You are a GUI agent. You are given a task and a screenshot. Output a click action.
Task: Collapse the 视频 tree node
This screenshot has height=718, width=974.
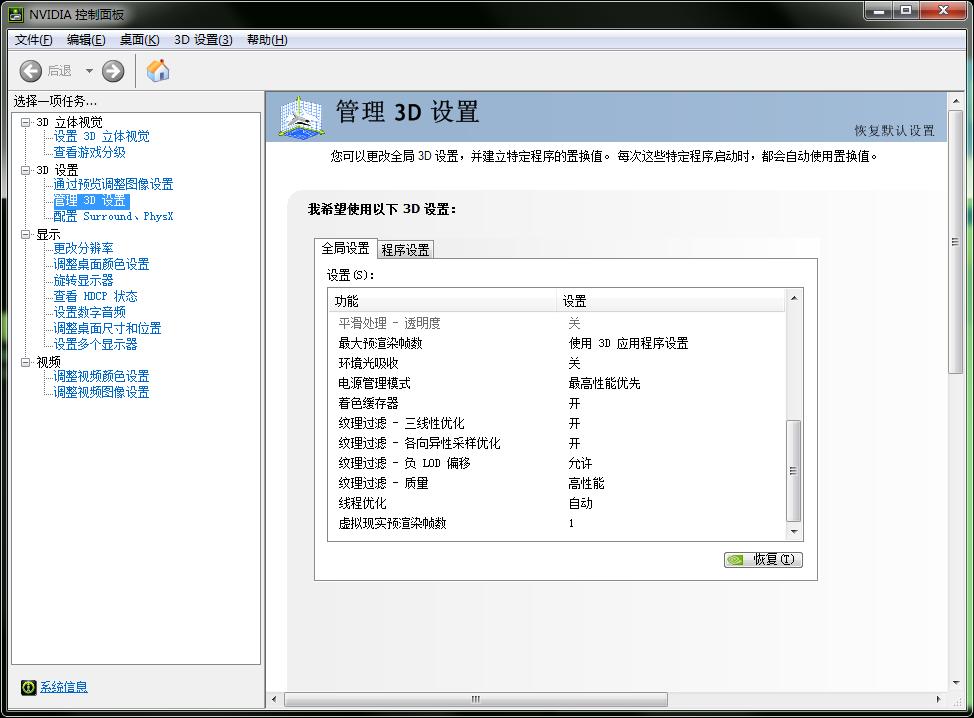point(26,362)
